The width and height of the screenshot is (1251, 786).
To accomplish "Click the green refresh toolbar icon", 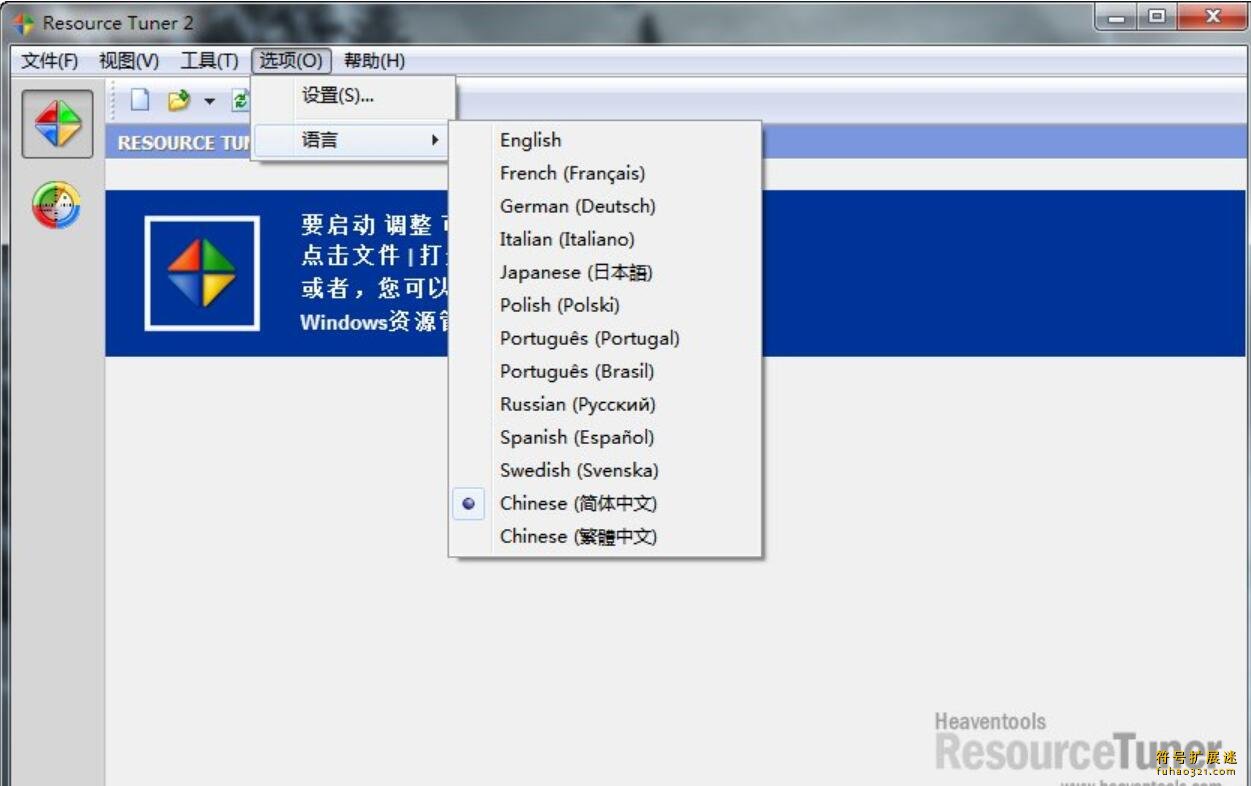I will point(240,100).
